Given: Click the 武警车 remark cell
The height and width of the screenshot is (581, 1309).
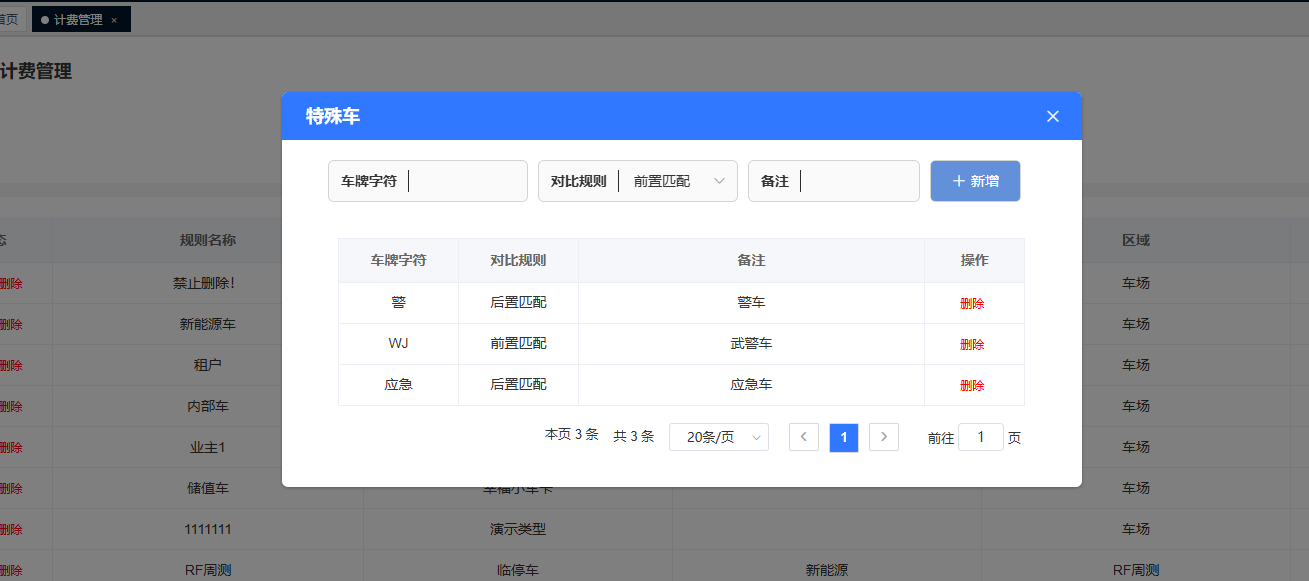Looking at the screenshot, I should tap(751, 343).
